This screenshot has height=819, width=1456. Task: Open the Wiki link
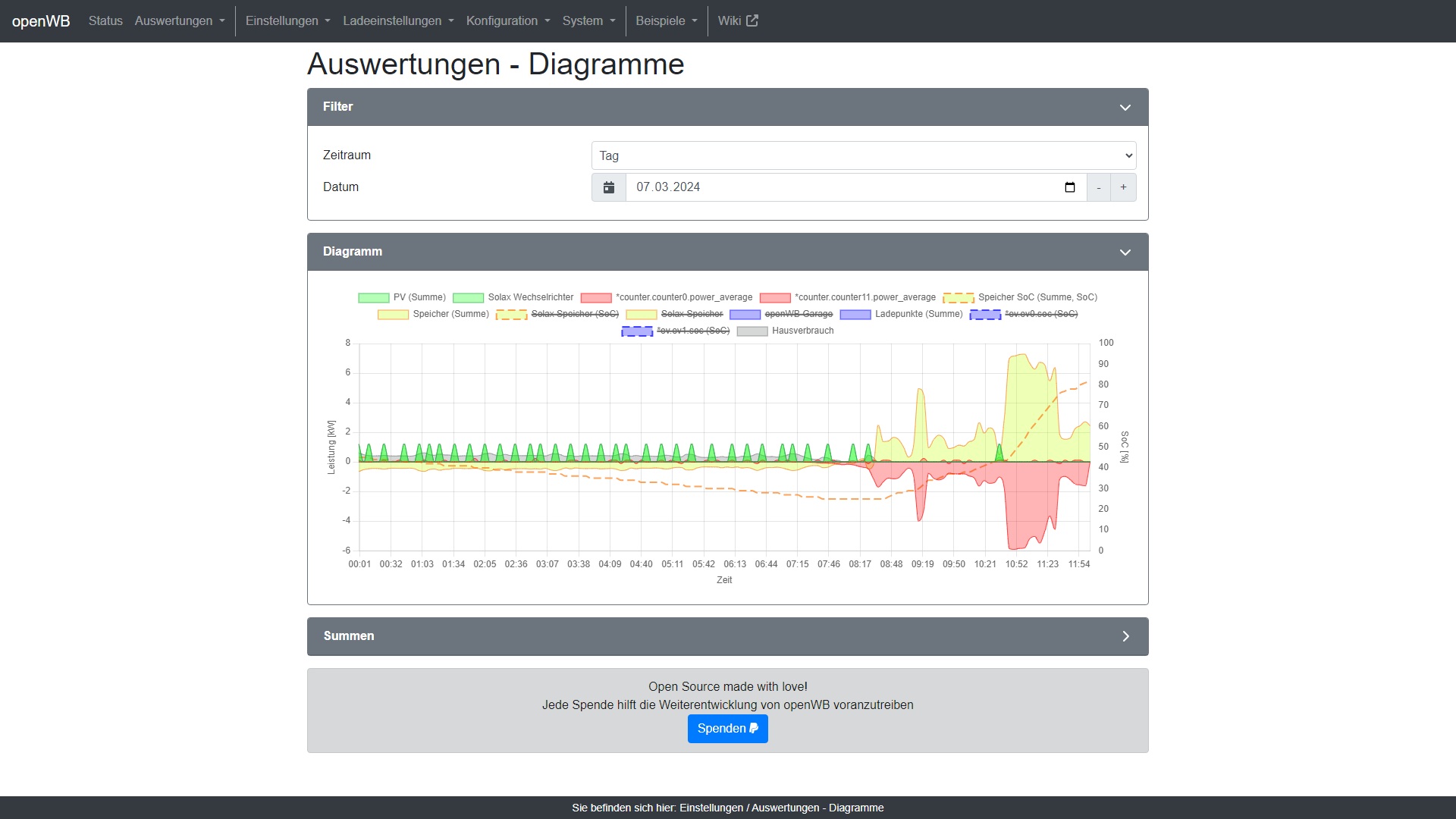(738, 20)
